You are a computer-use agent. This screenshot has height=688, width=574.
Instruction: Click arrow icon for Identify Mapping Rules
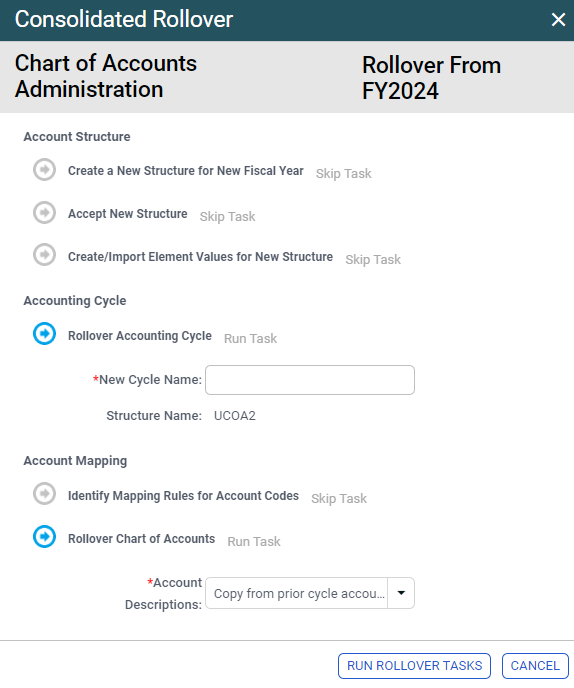[44, 494]
